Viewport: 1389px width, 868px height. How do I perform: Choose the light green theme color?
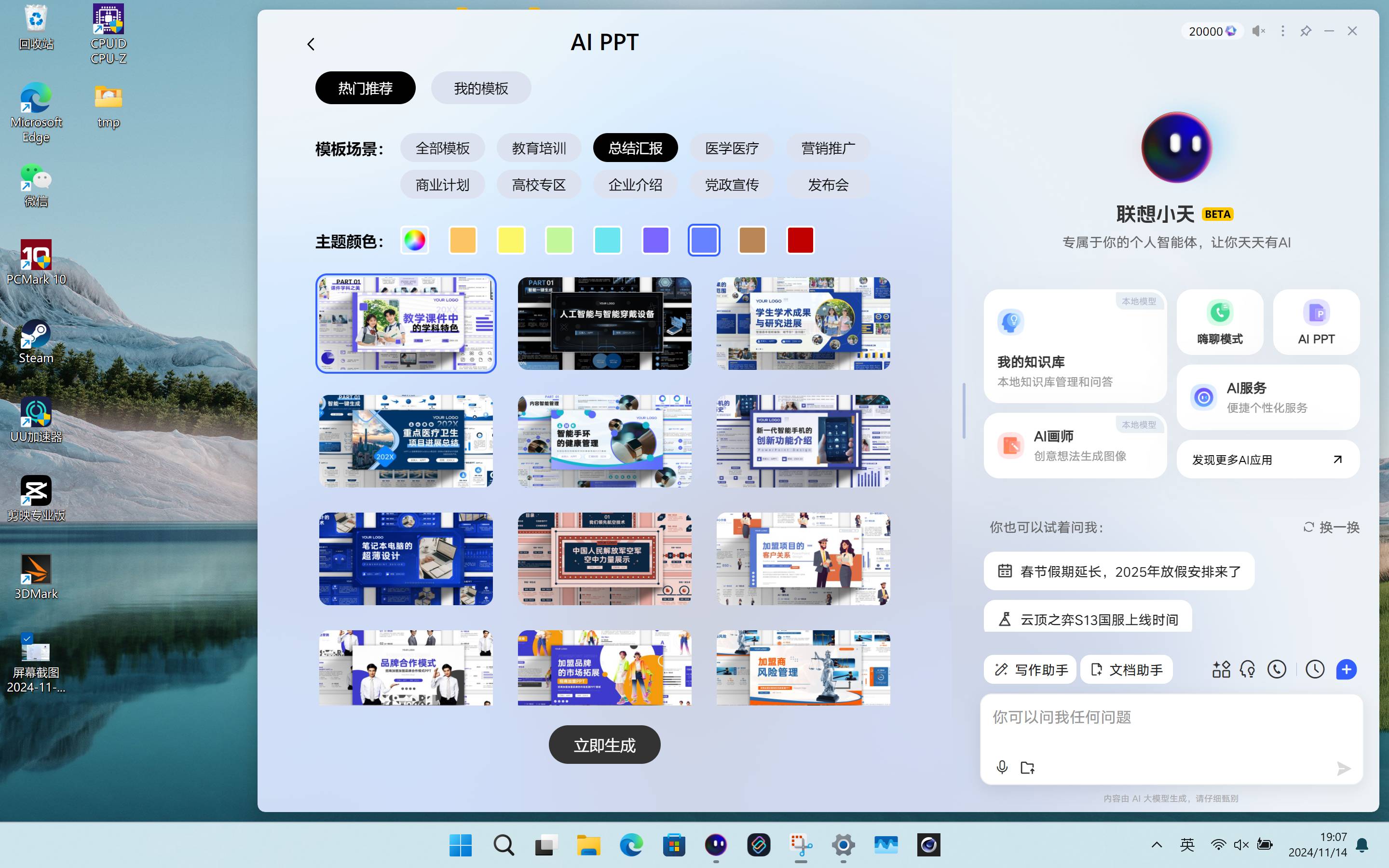(559, 240)
